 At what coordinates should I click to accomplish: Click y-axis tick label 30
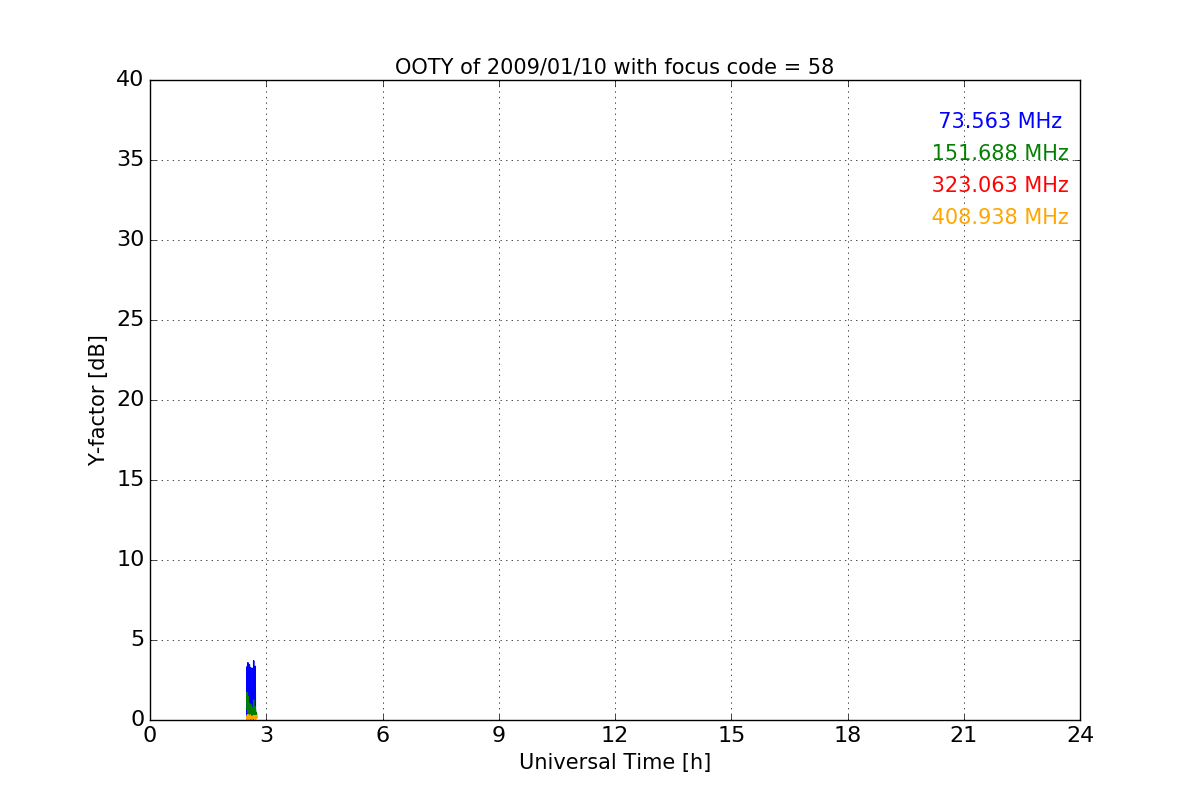click(130, 240)
